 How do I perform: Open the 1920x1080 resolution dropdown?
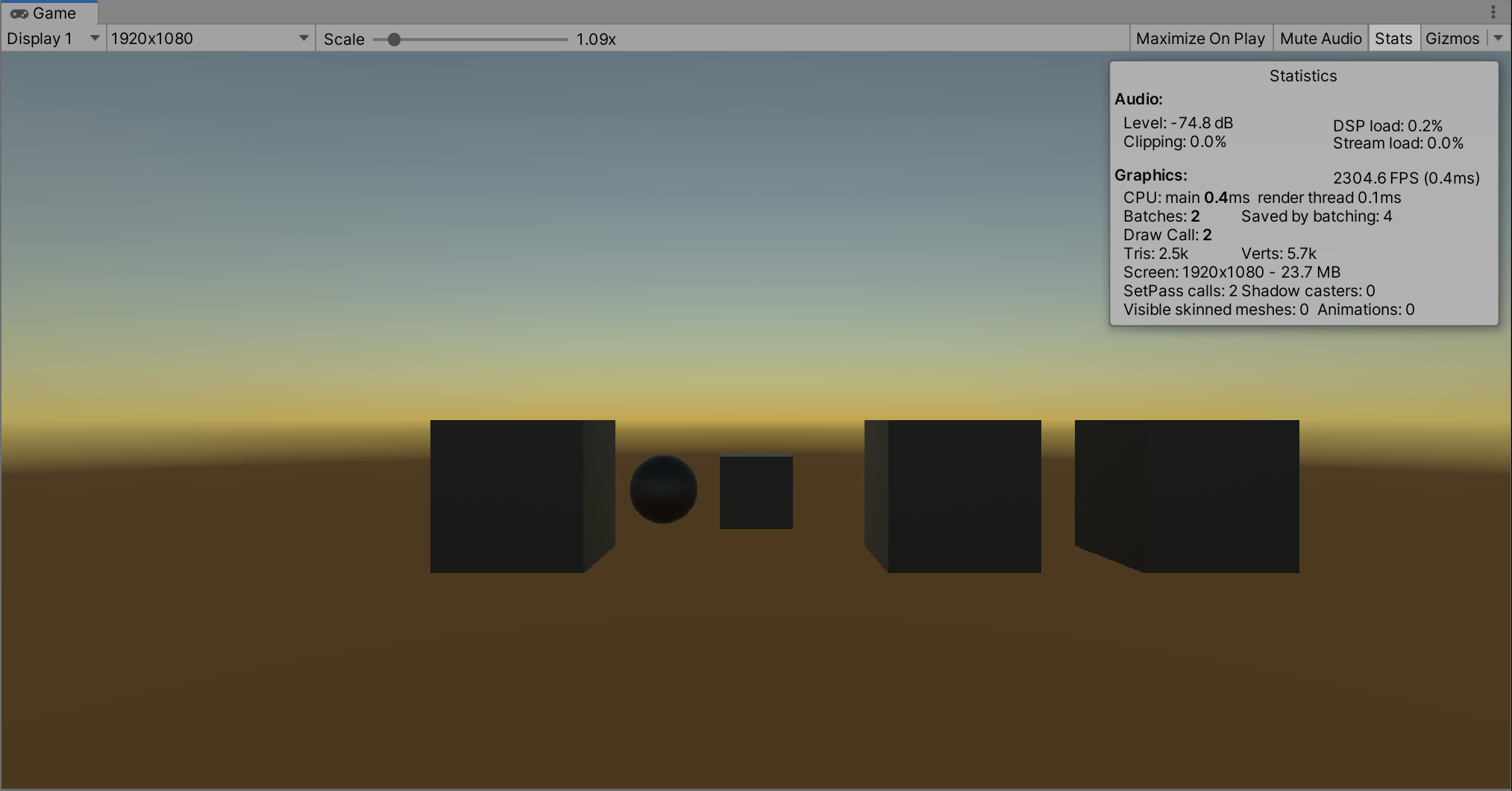tap(210, 38)
